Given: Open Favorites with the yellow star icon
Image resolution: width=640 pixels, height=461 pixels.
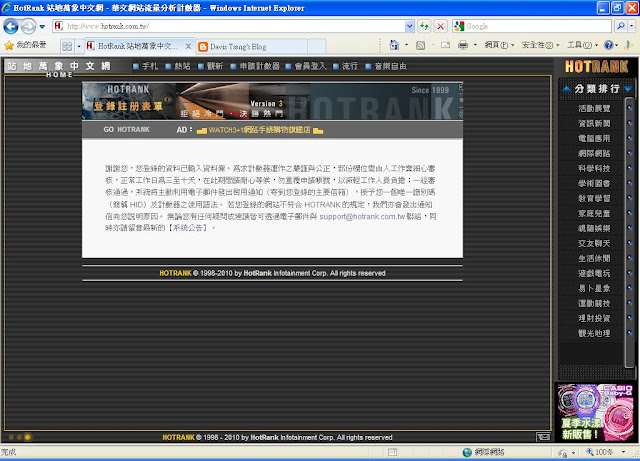Looking at the screenshot, I should [x=9, y=45].
